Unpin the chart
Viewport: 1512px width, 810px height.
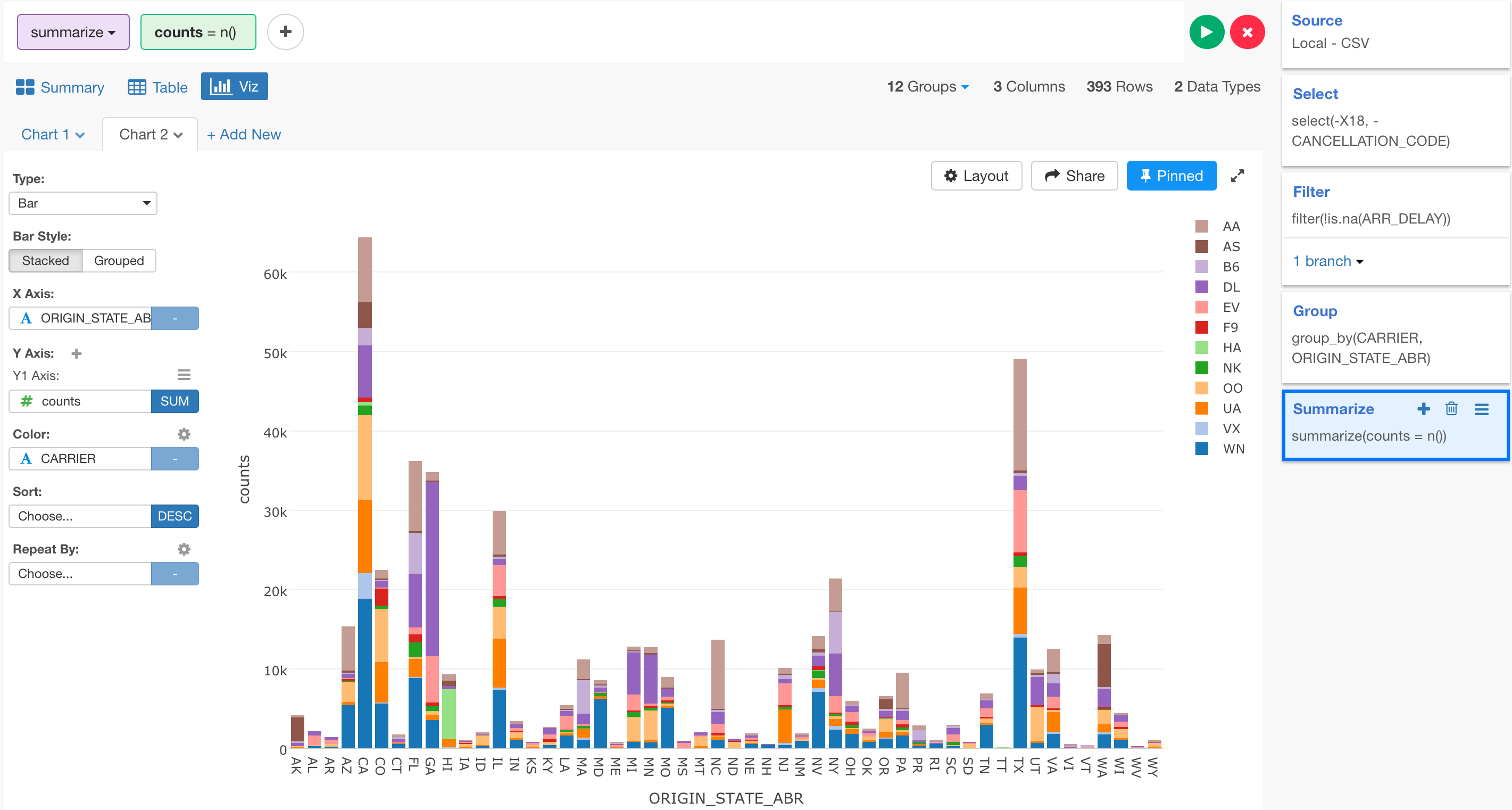point(1171,175)
